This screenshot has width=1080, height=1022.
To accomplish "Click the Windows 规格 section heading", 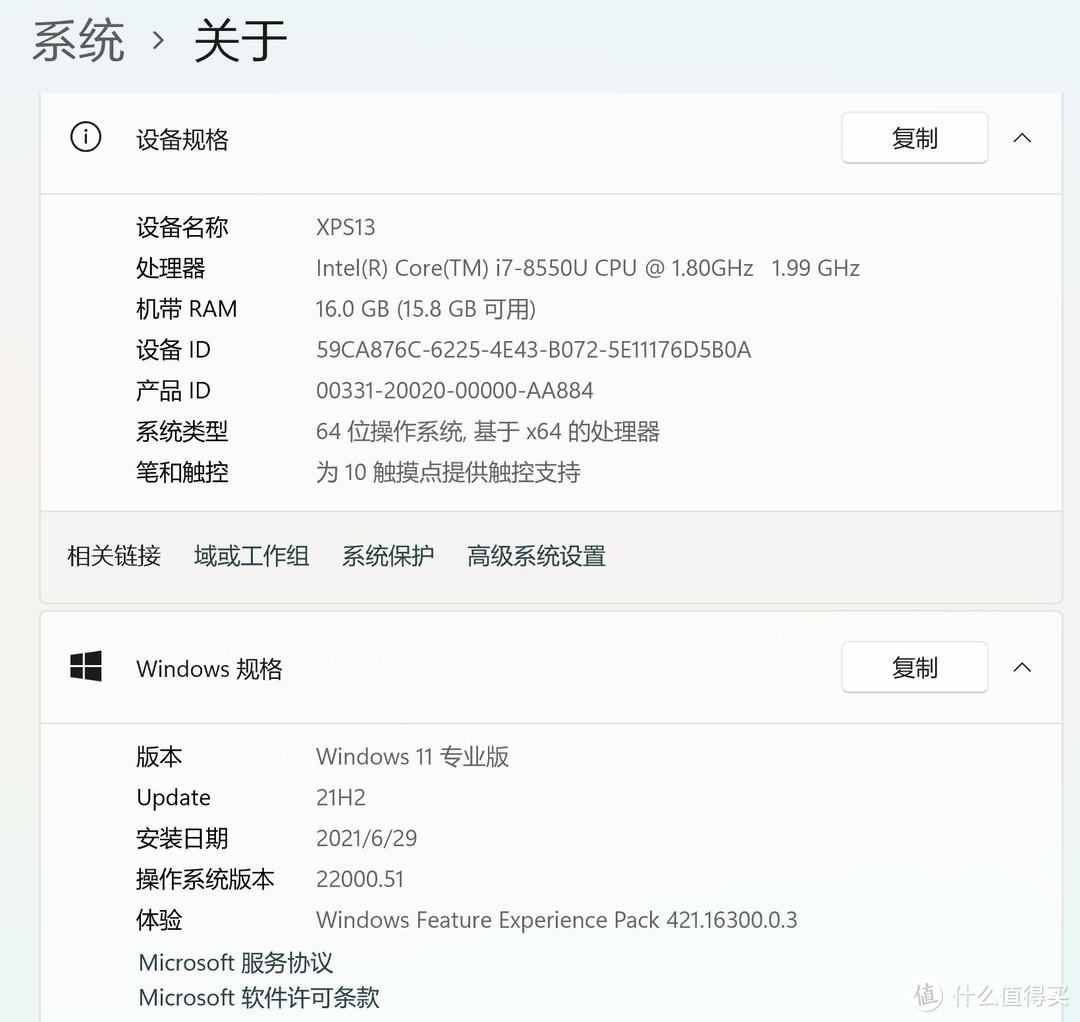I will [x=209, y=669].
